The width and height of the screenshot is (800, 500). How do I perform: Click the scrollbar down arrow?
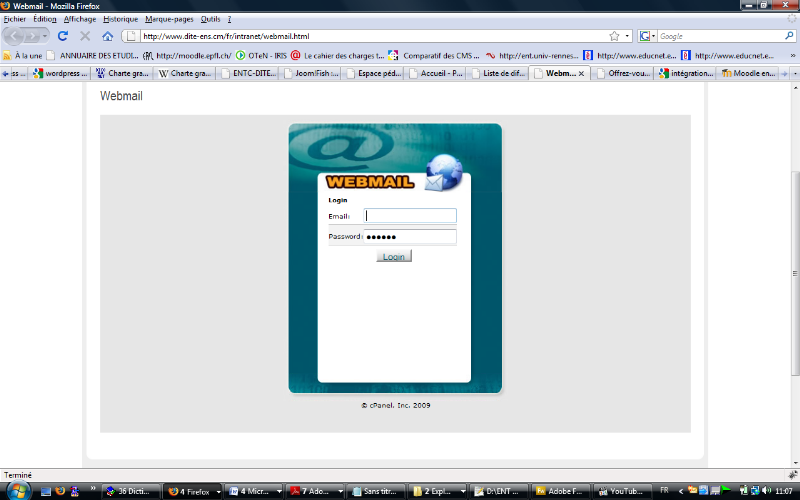(x=795, y=463)
